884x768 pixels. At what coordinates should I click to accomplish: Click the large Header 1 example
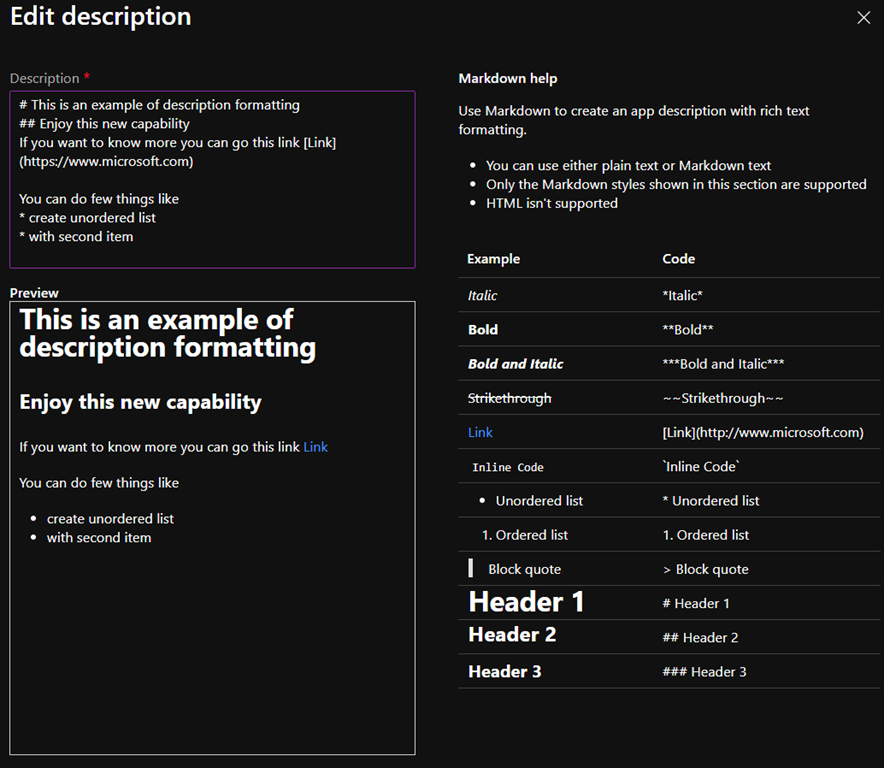click(526, 602)
